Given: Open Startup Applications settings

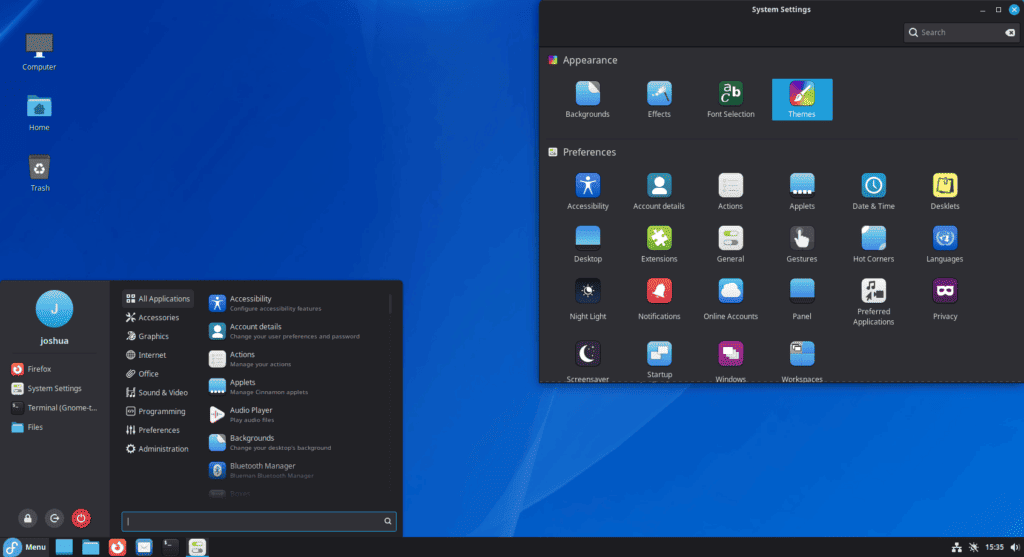Looking at the screenshot, I should [659, 360].
